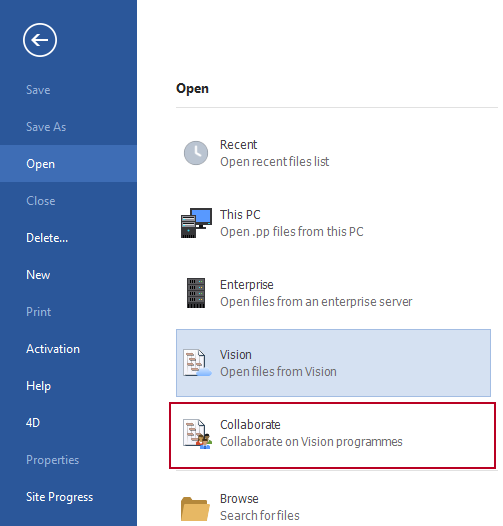Click the Browse folder icon

click(195, 509)
